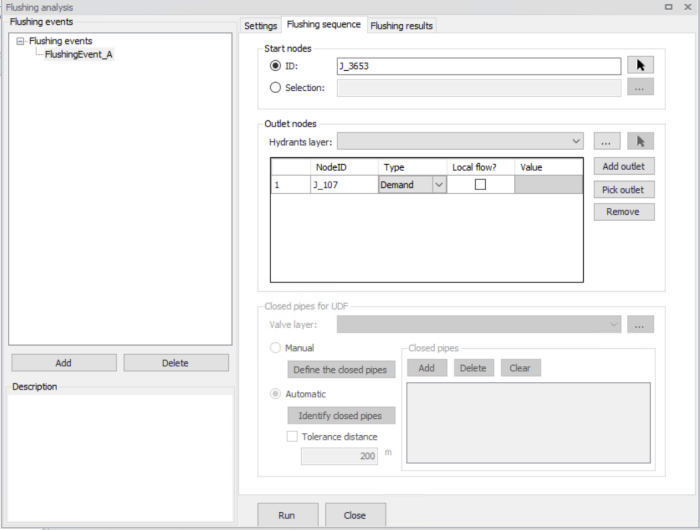Toggle the Local flow checkbox for J_107
Viewport: 700px width, 530px height.
[x=480, y=184]
